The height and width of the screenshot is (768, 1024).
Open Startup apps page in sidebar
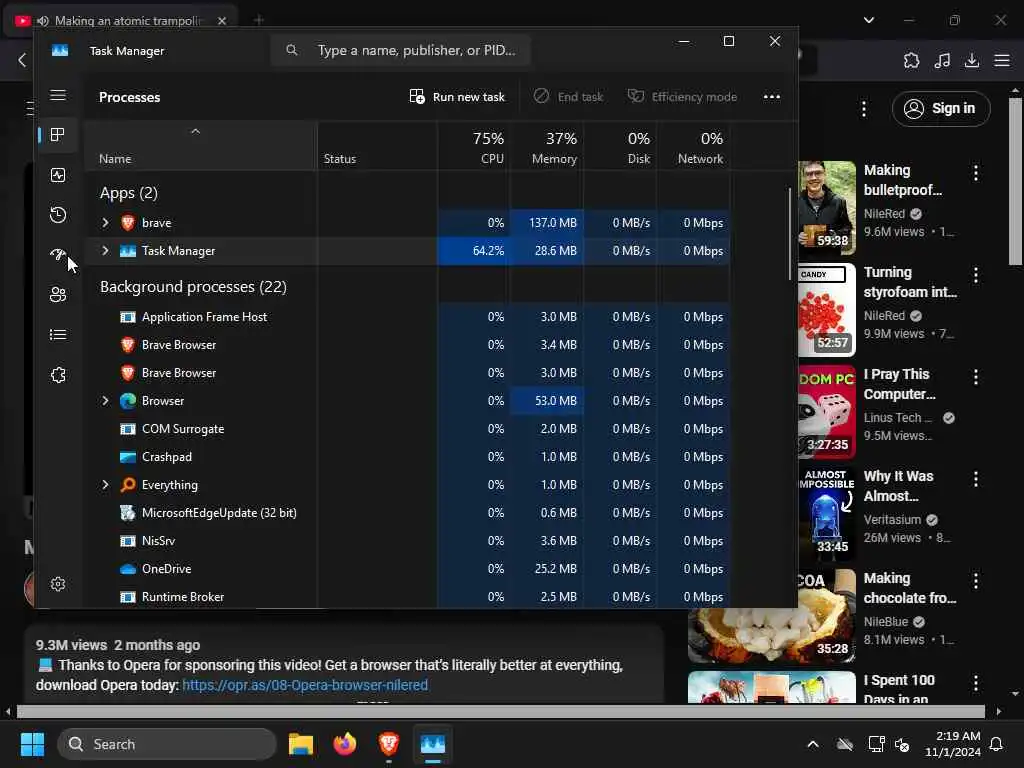click(58, 255)
